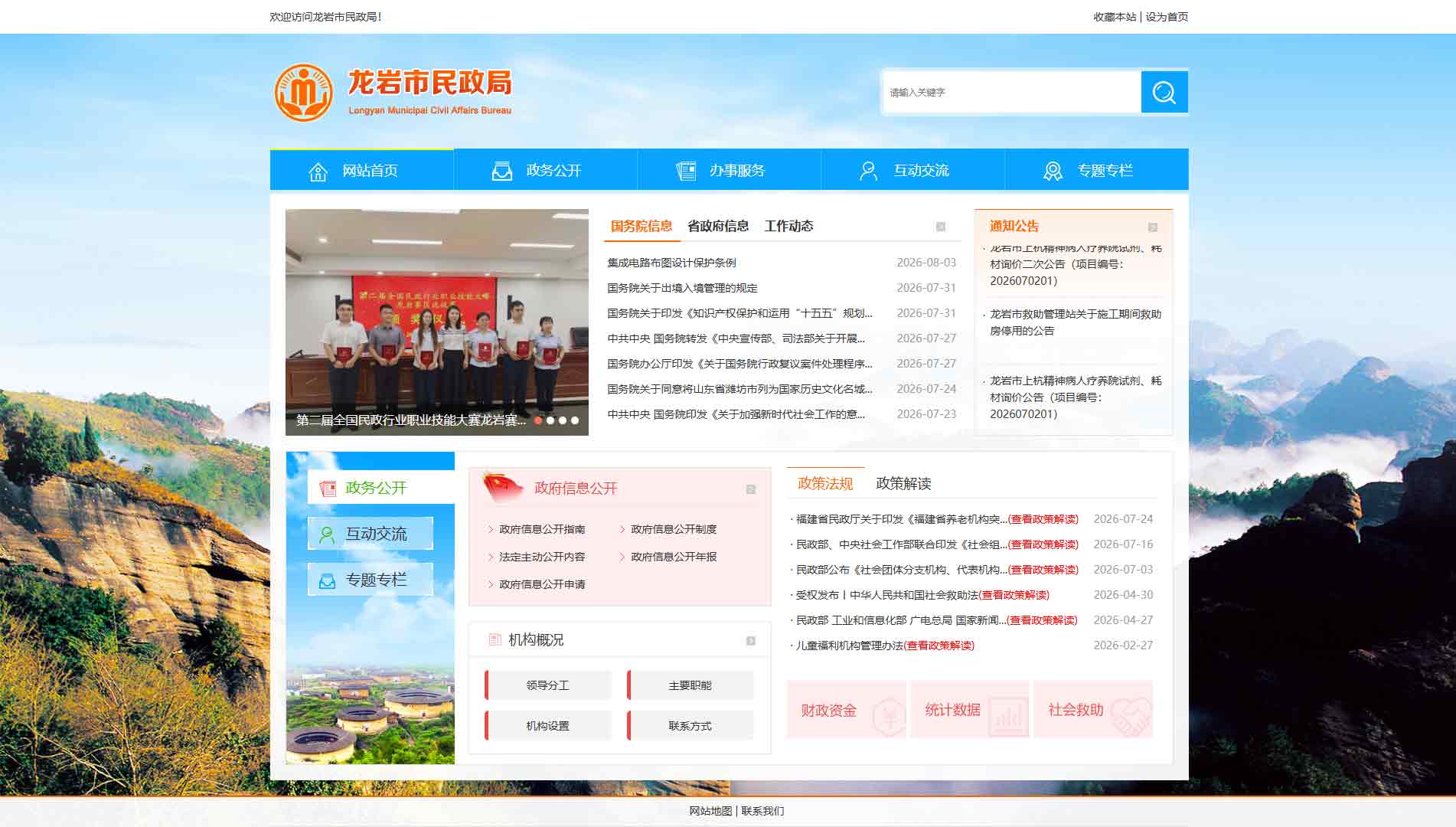Screen dimensions: 1456x827
Task: Open the 专题专栏 navigation menu
Action: 1096,170
